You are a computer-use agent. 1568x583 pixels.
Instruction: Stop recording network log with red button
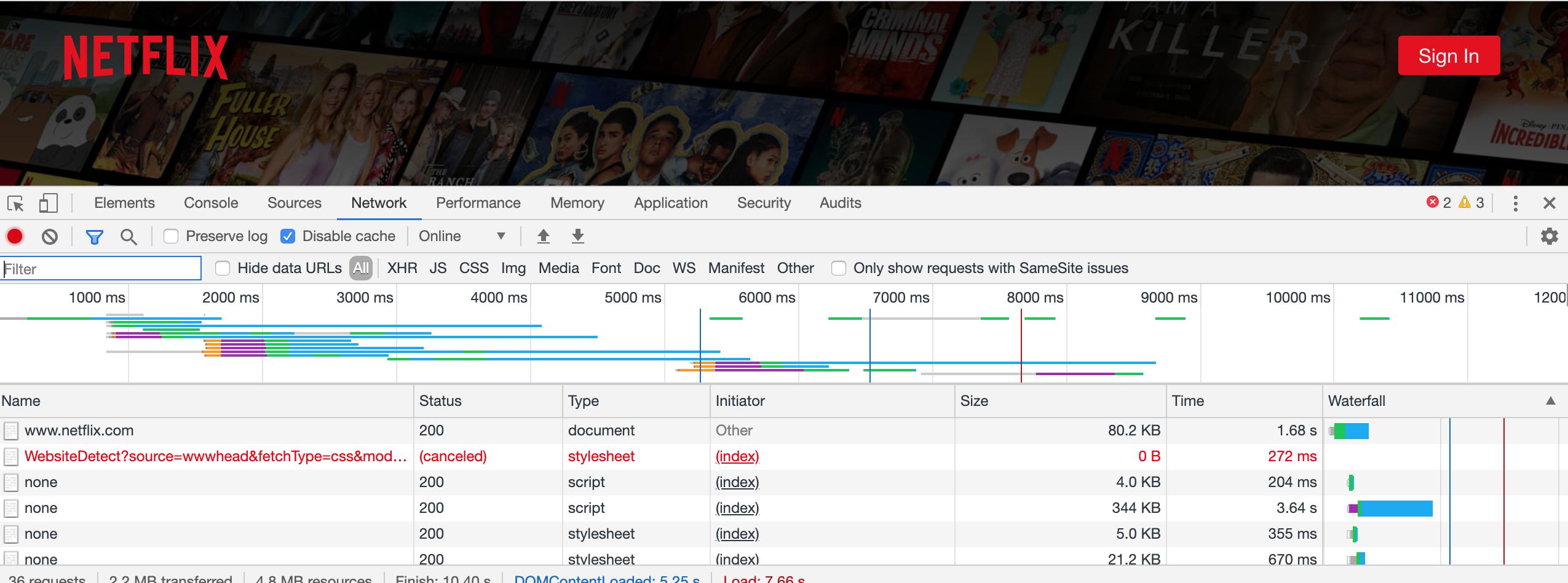pyautogui.click(x=15, y=237)
